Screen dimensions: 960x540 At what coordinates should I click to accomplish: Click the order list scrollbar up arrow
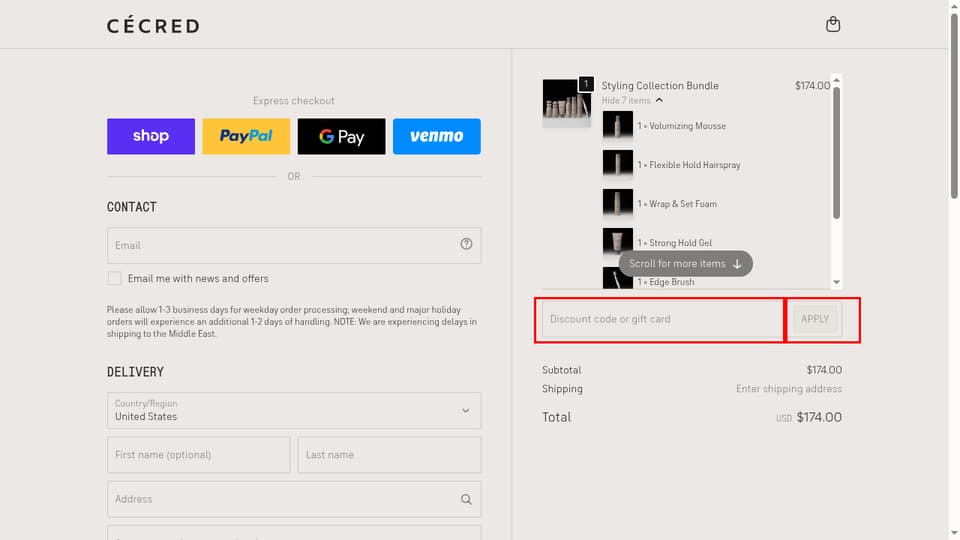[836, 80]
